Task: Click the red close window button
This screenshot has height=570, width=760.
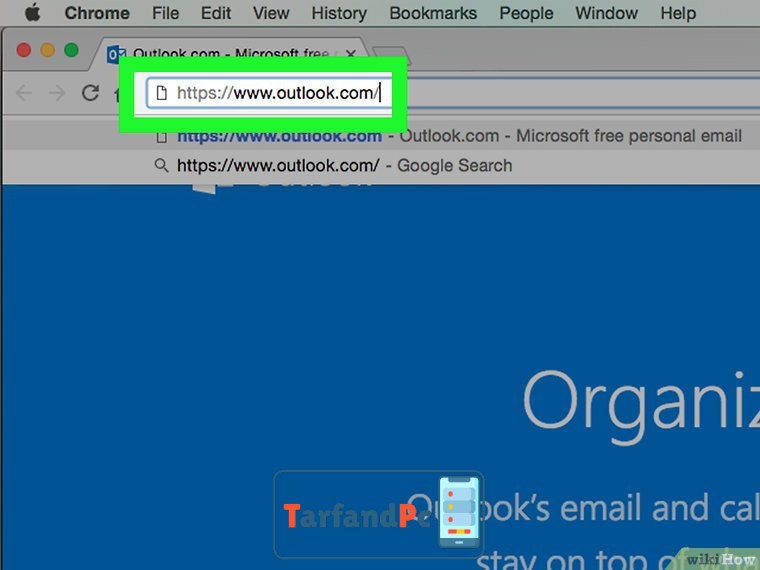Action: (24, 50)
